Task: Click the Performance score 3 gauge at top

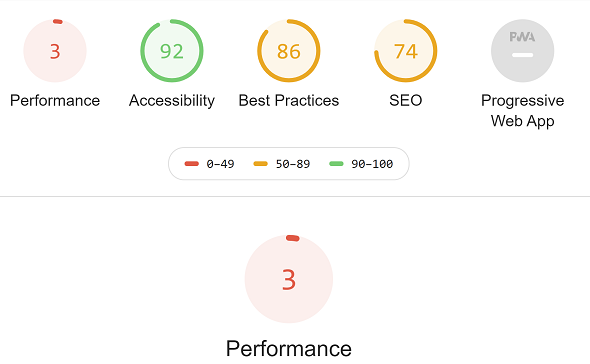Action: tap(55, 50)
